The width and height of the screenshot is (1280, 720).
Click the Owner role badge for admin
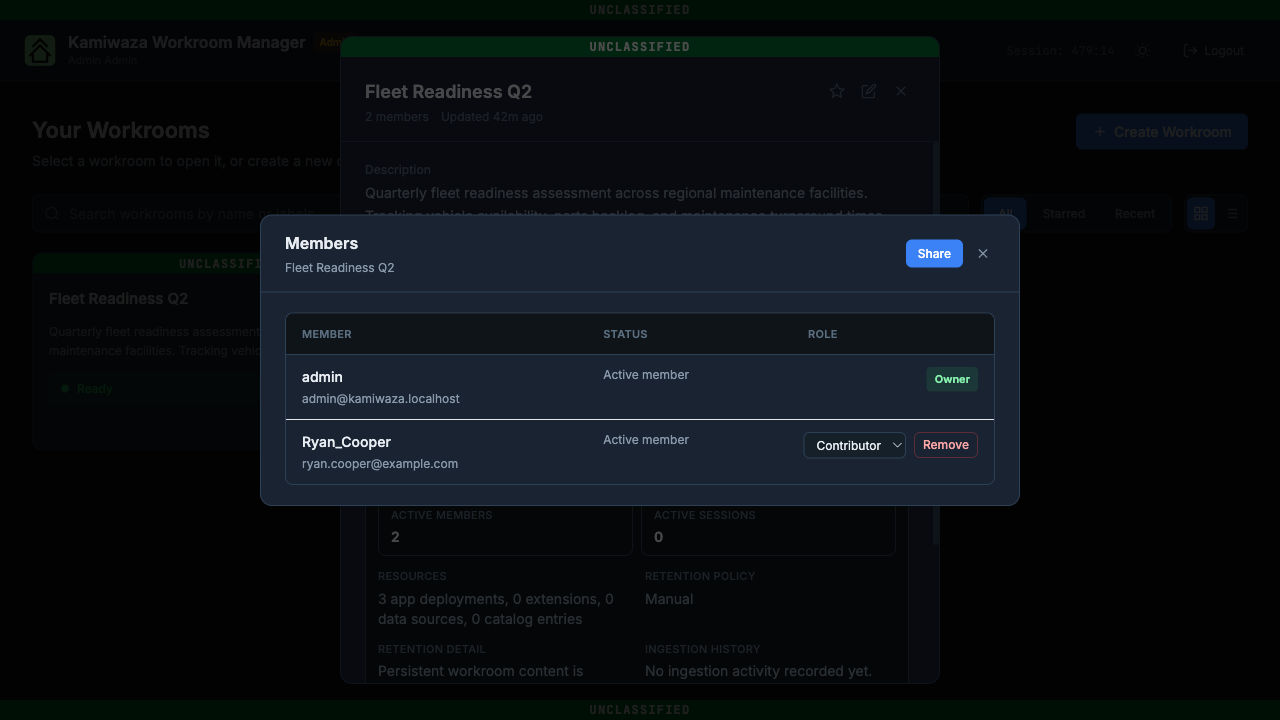point(952,379)
